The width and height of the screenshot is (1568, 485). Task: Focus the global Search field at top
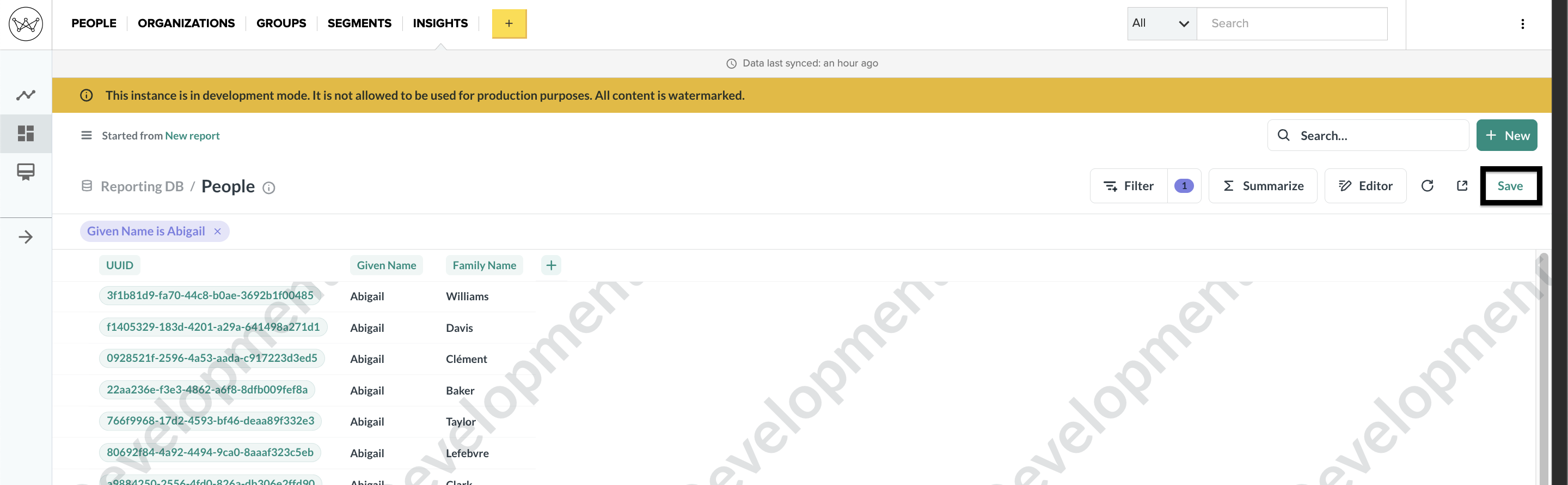pos(1291,24)
